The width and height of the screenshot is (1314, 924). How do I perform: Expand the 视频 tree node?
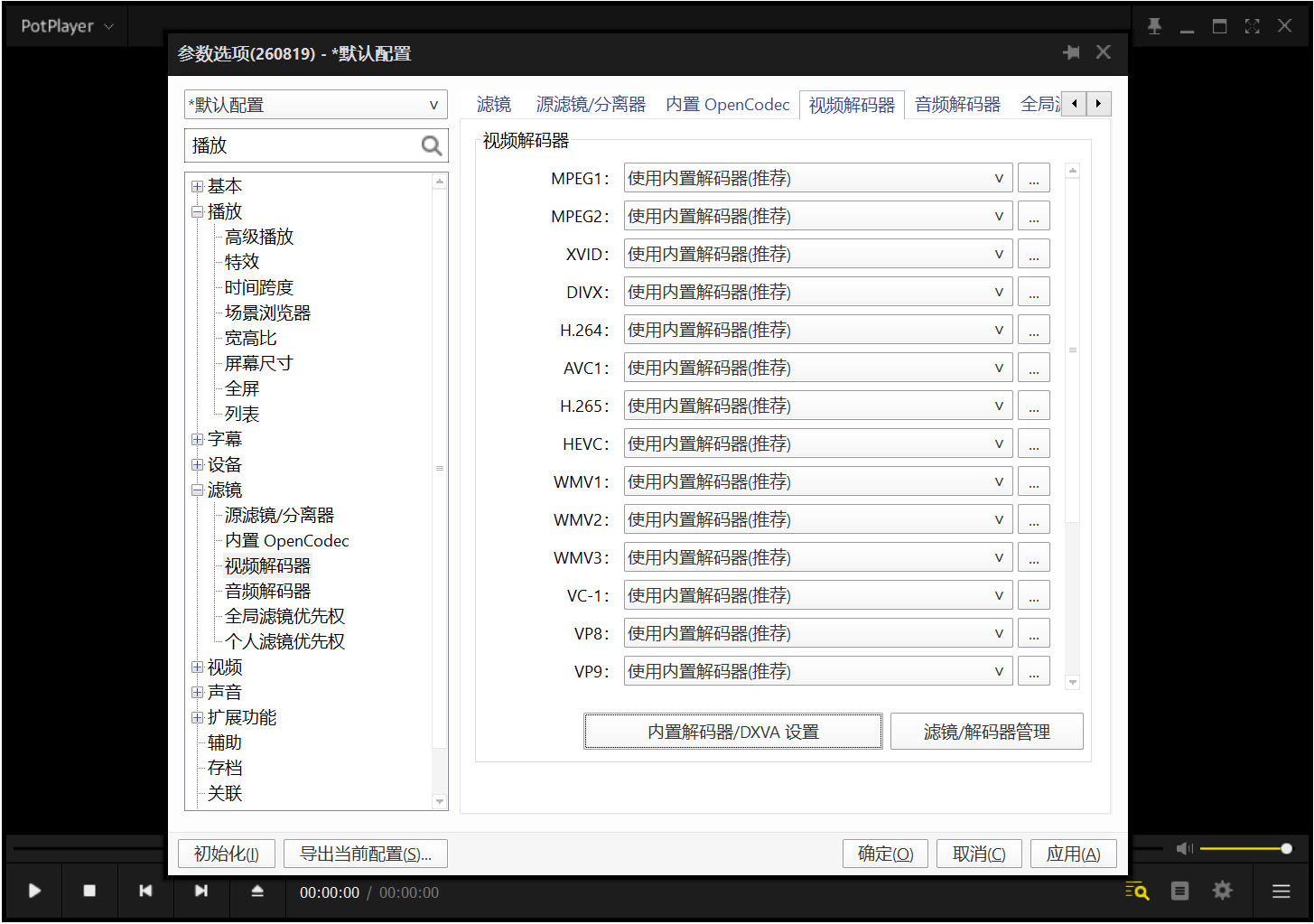pos(197,667)
